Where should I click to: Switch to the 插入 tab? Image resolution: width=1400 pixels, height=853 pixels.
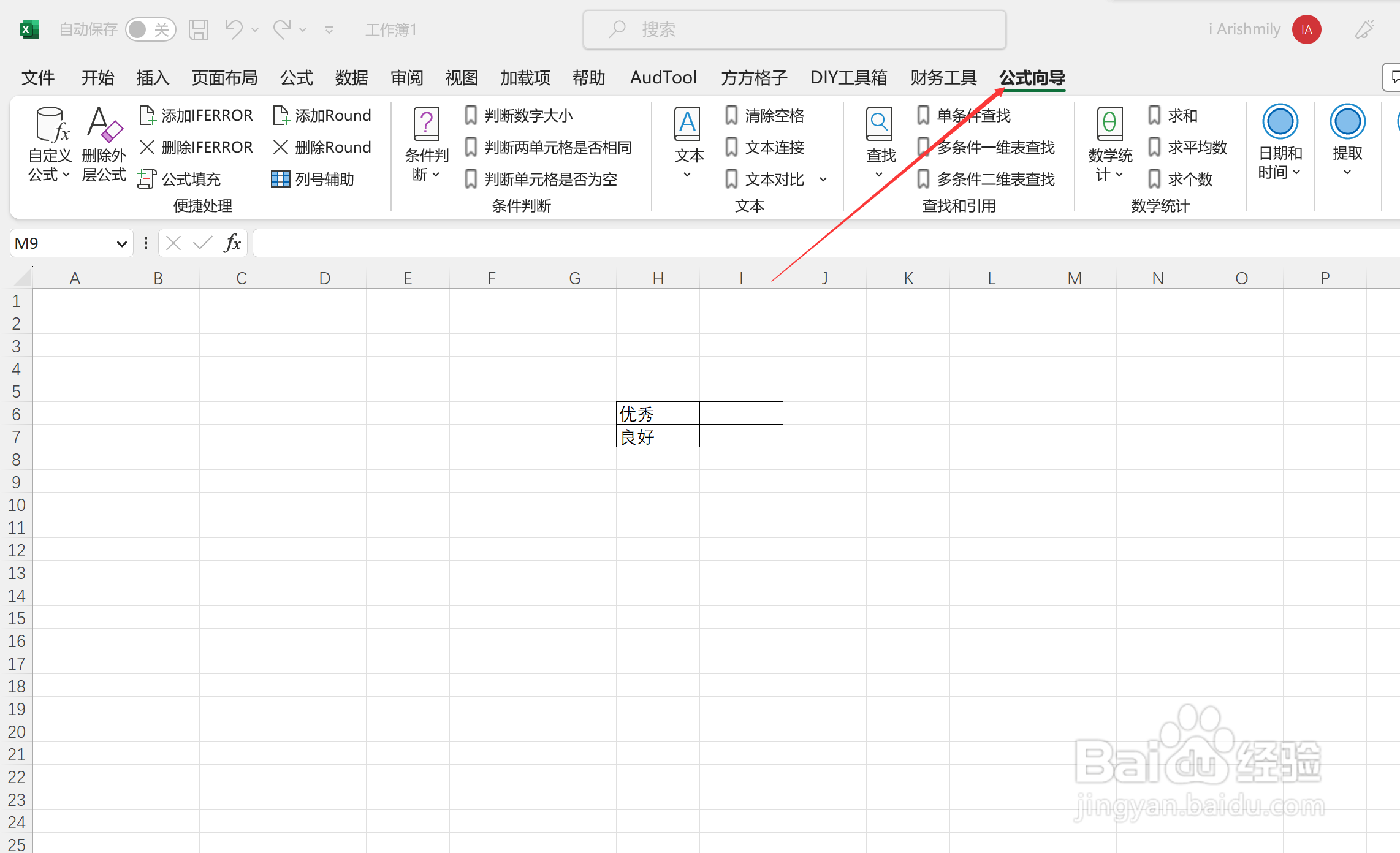click(x=153, y=78)
